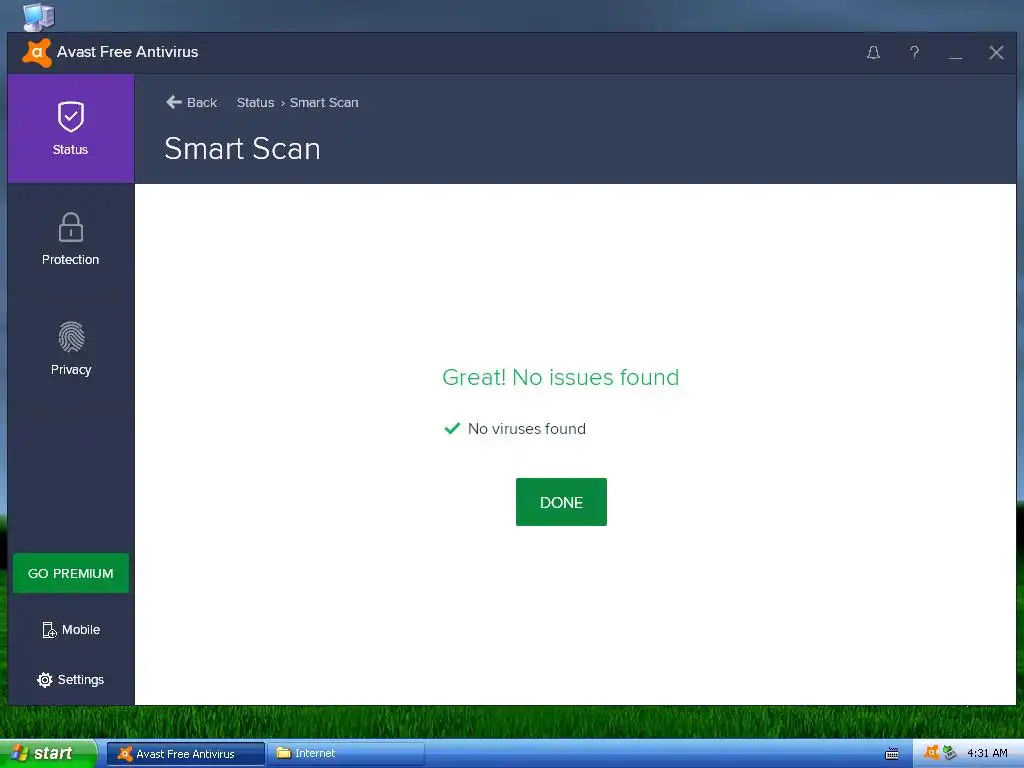The width and height of the screenshot is (1024, 768).
Task: Select Avast Free Antivirus taskbar button
Action: click(186, 754)
